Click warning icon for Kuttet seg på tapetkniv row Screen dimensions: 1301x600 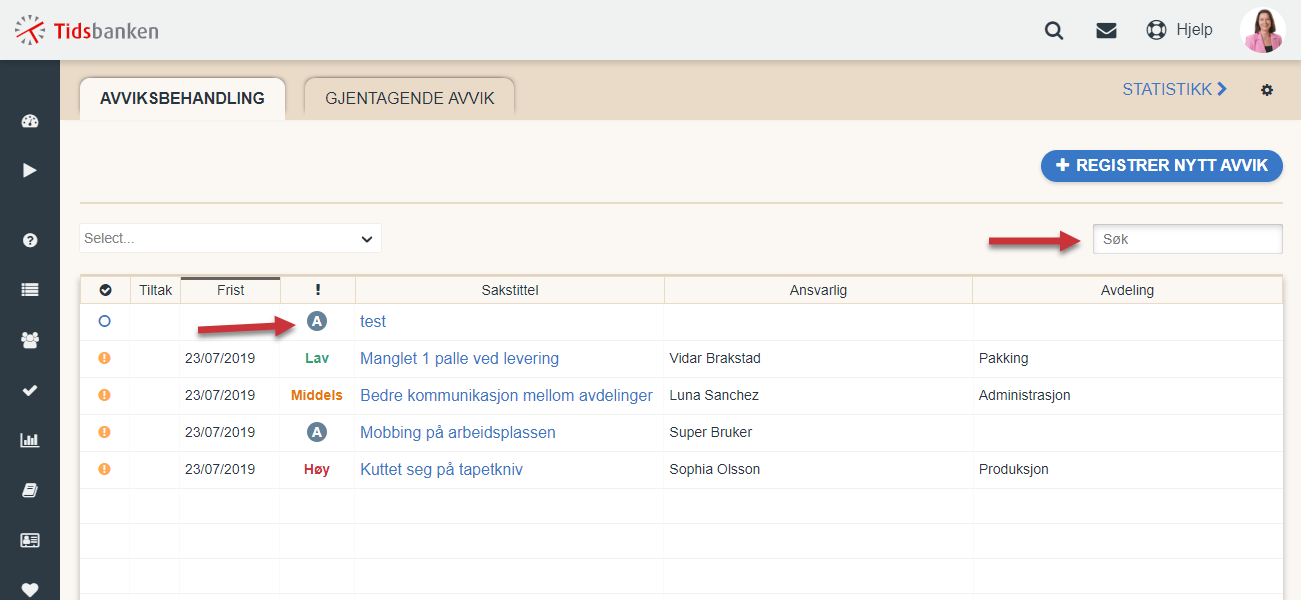pyautogui.click(x=105, y=469)
